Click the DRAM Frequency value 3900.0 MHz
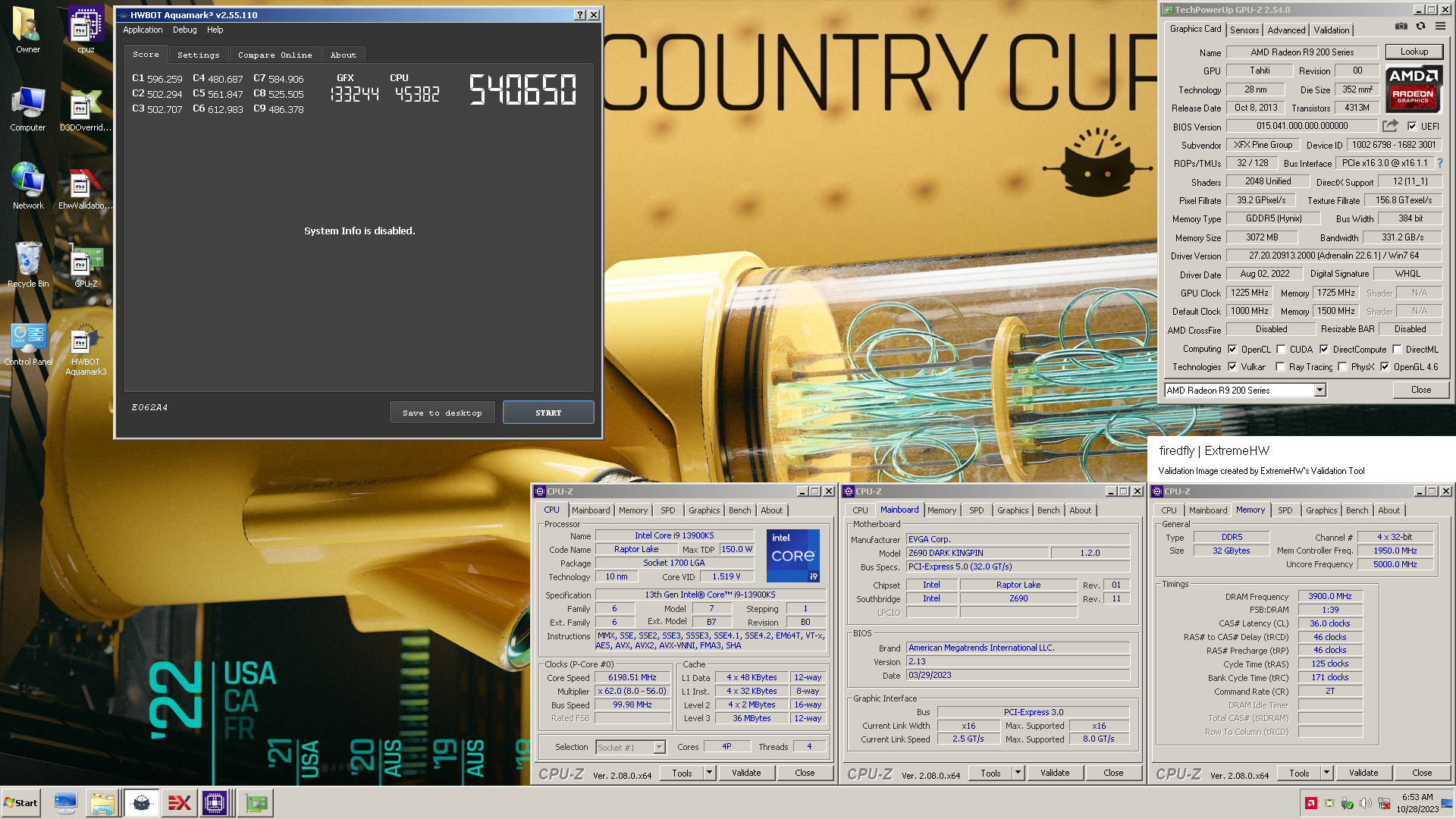Screen dimensions: 1456x819 point(1330,597)
